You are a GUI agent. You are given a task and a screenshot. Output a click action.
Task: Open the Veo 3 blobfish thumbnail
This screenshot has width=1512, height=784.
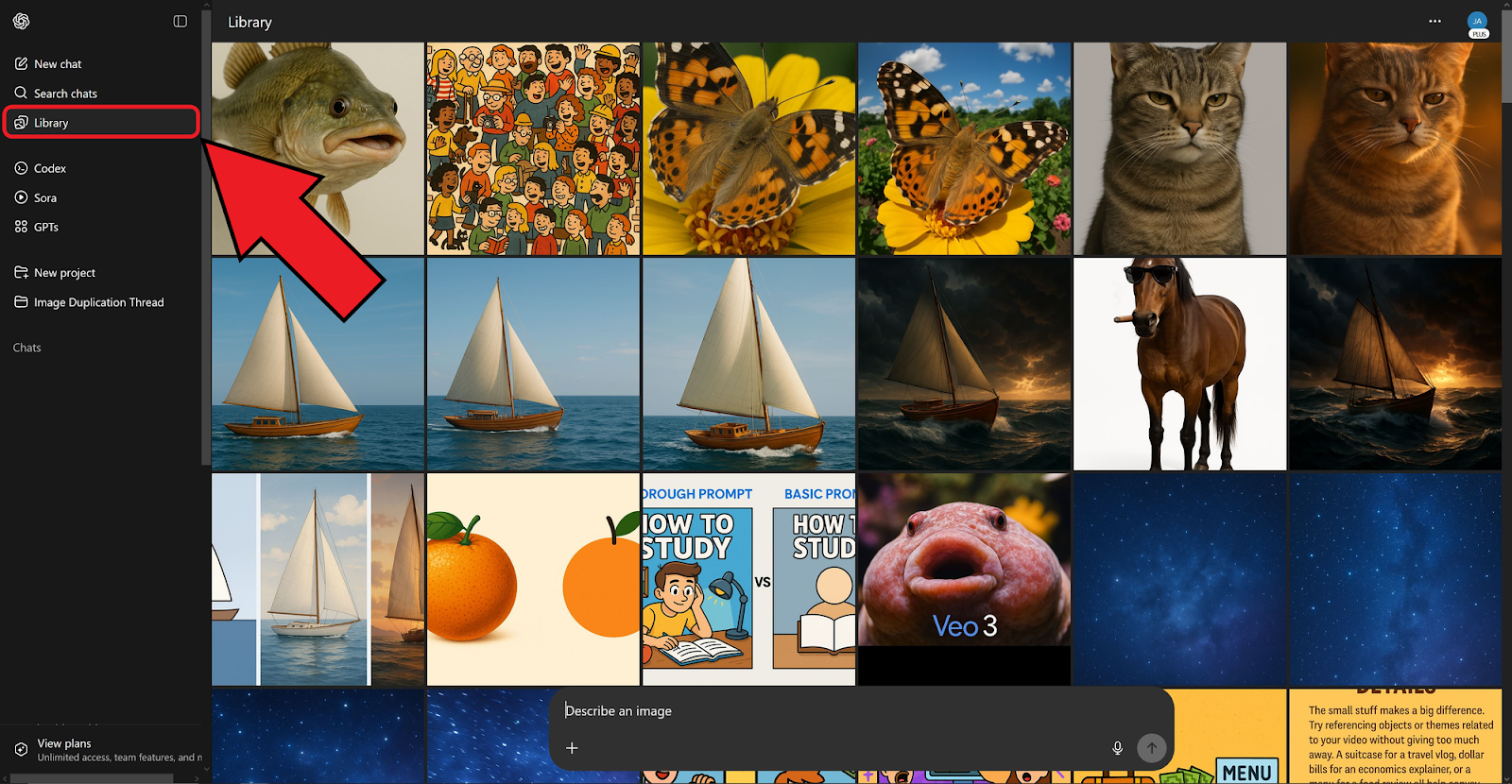[964, 579]
